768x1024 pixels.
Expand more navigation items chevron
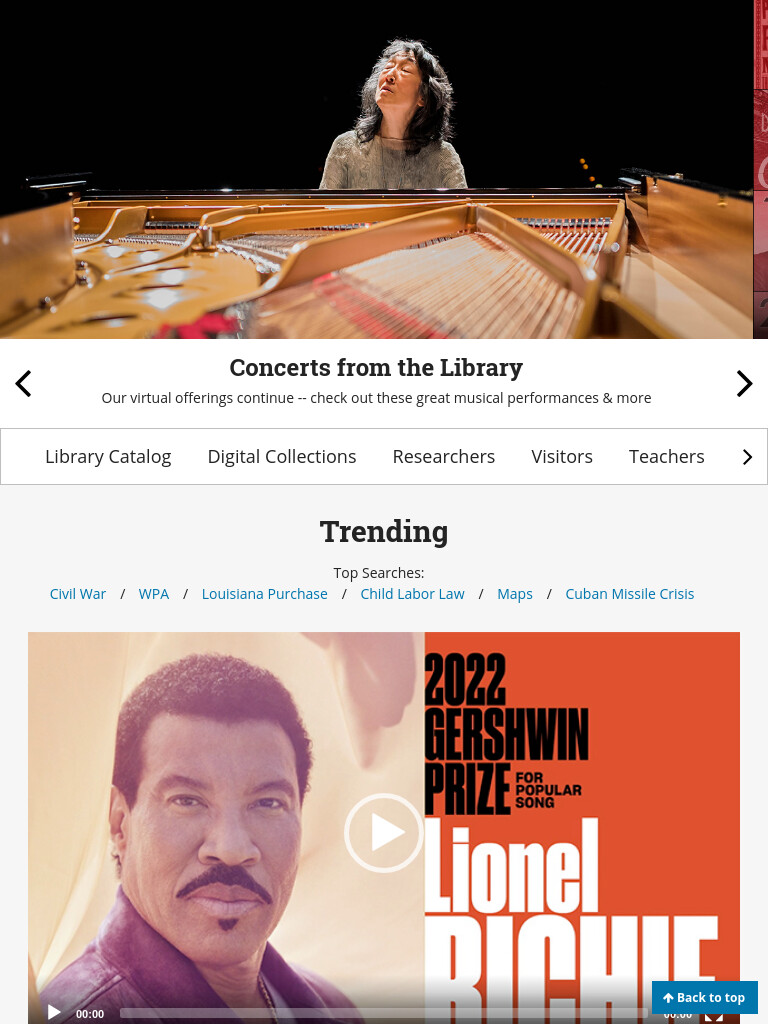[747, 457]
